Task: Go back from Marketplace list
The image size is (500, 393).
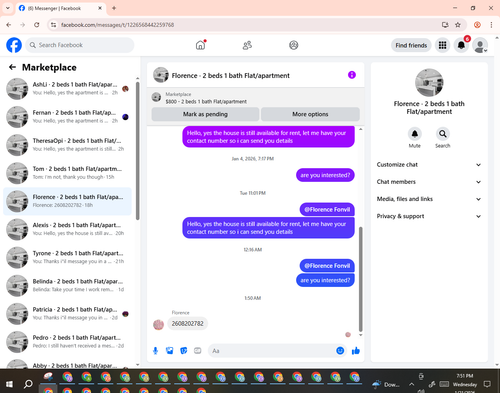Action: pyautogui.click(x=12, y=67)
